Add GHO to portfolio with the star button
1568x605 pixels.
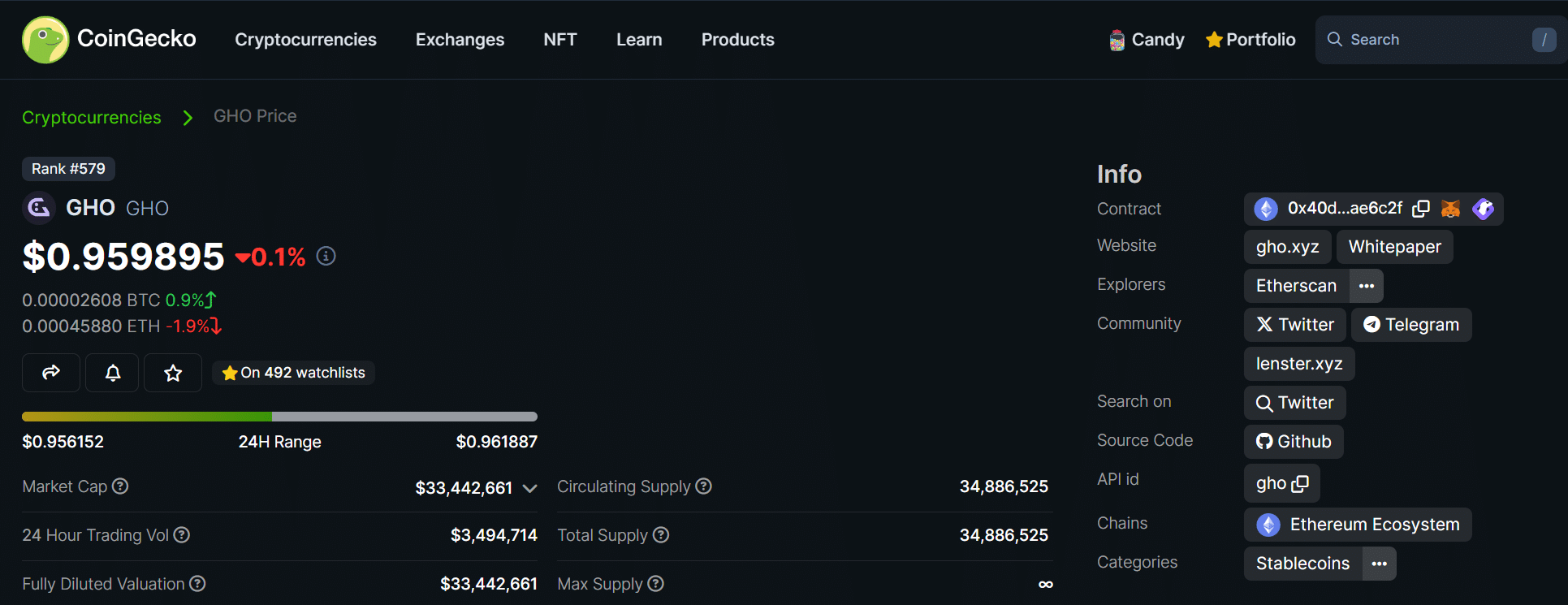[173, 373]
